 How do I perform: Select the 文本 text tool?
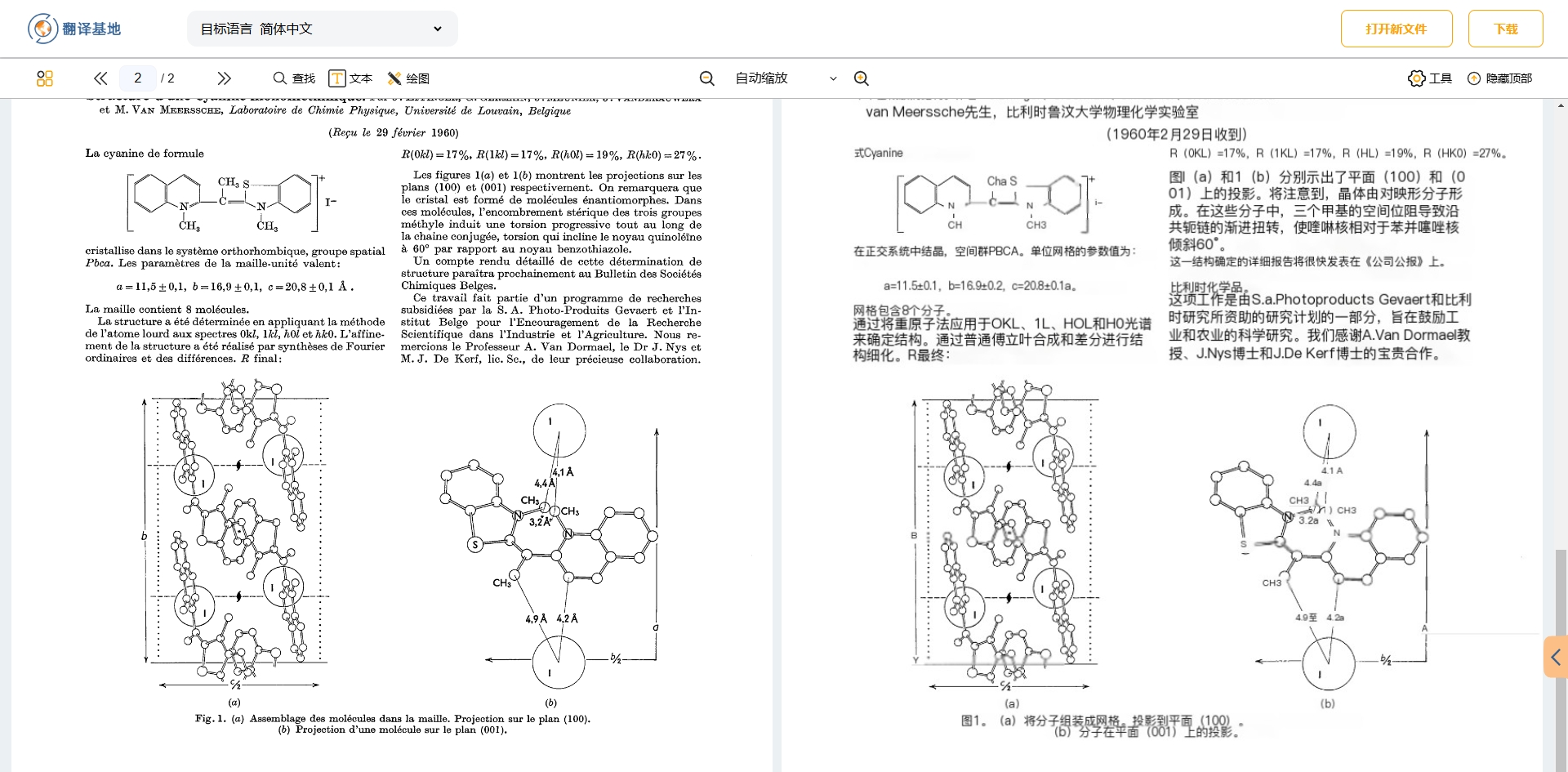[350, 78]
